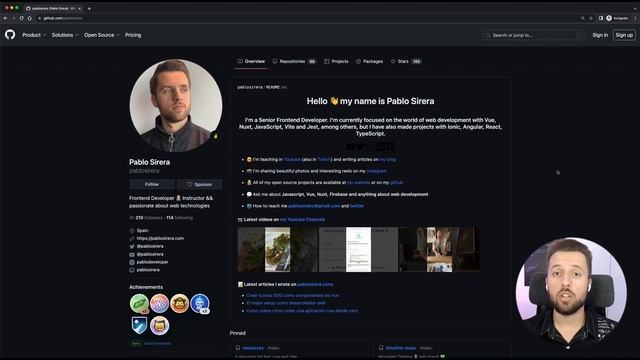Open the YouTube @pablosirera sidebar link

click(150, 254)
